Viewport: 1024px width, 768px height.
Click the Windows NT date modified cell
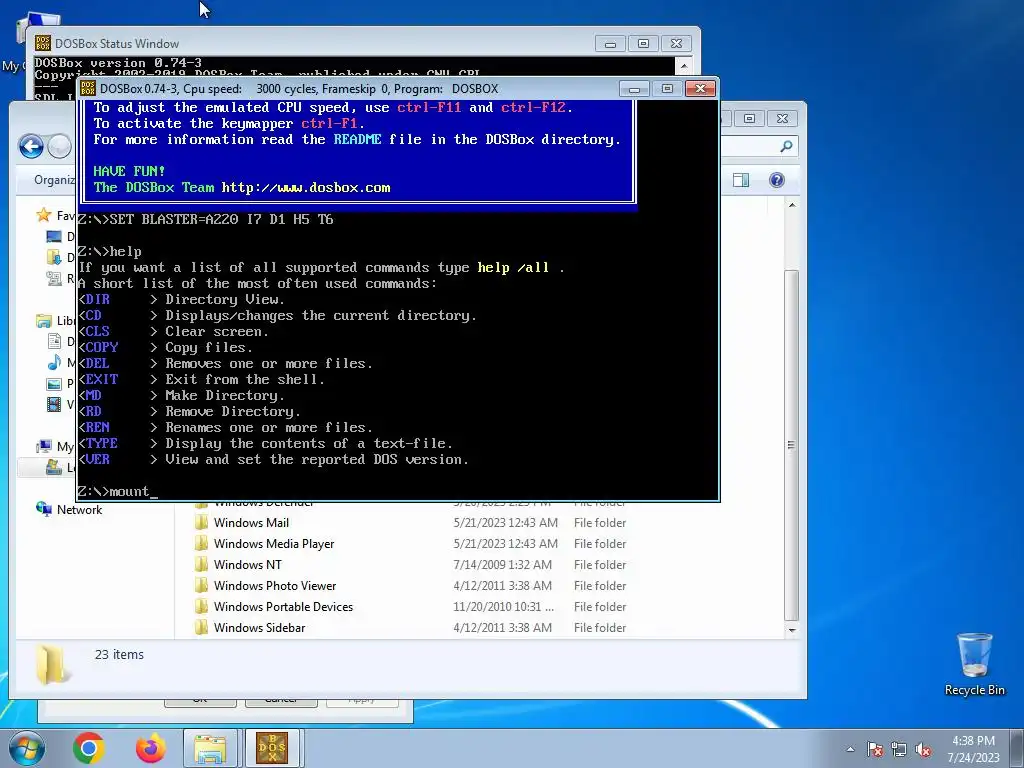[502, 564]
